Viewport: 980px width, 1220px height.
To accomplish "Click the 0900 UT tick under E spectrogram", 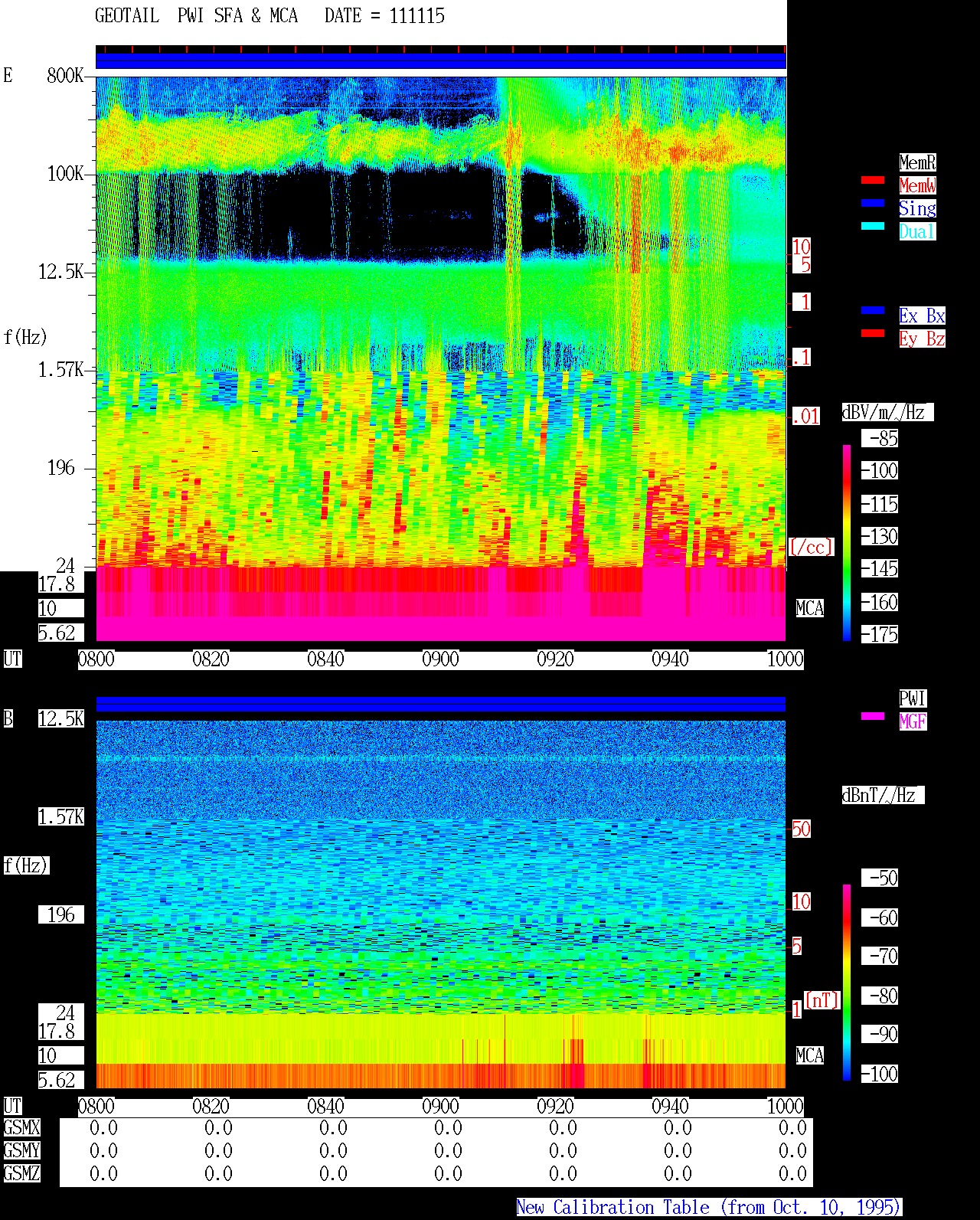I will click(440, 659).
